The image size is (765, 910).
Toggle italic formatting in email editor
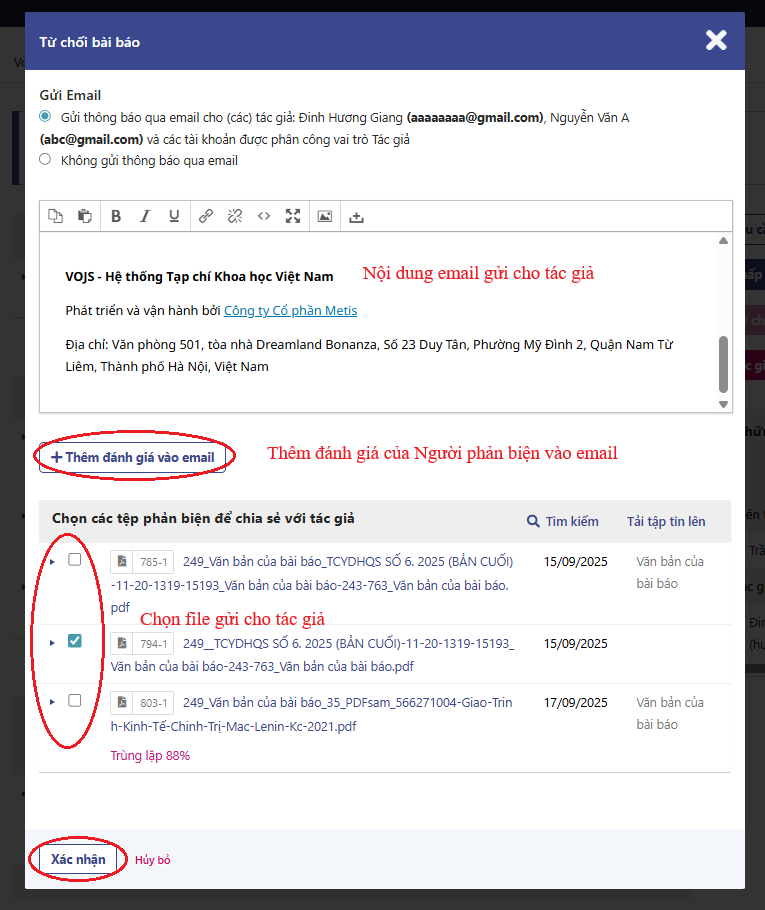[145, 216]
